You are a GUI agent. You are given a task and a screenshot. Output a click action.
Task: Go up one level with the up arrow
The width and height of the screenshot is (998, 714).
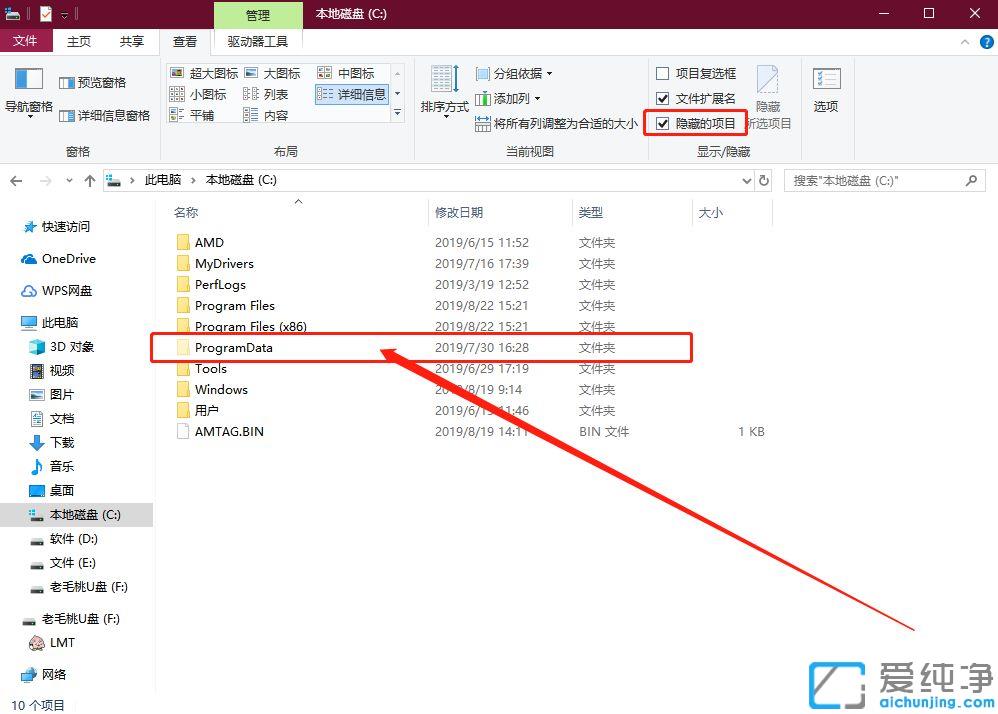tap(90, 181)
